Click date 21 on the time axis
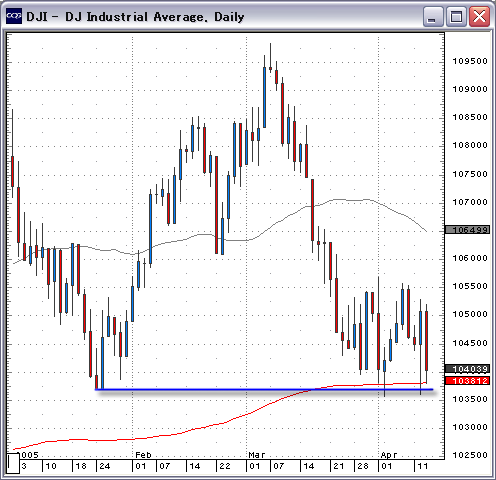This screenshot has height=480, width=496. tap(339, 466)
